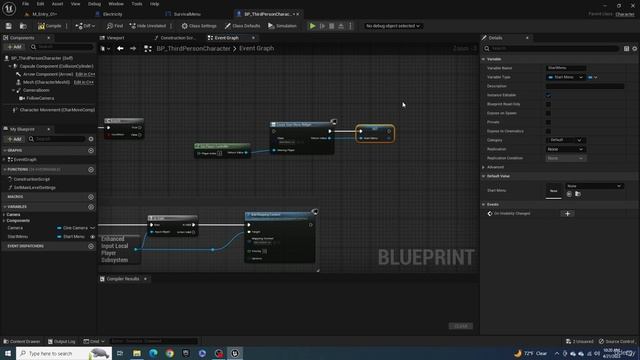Add a new graph with plus icon

coord(91,151)
